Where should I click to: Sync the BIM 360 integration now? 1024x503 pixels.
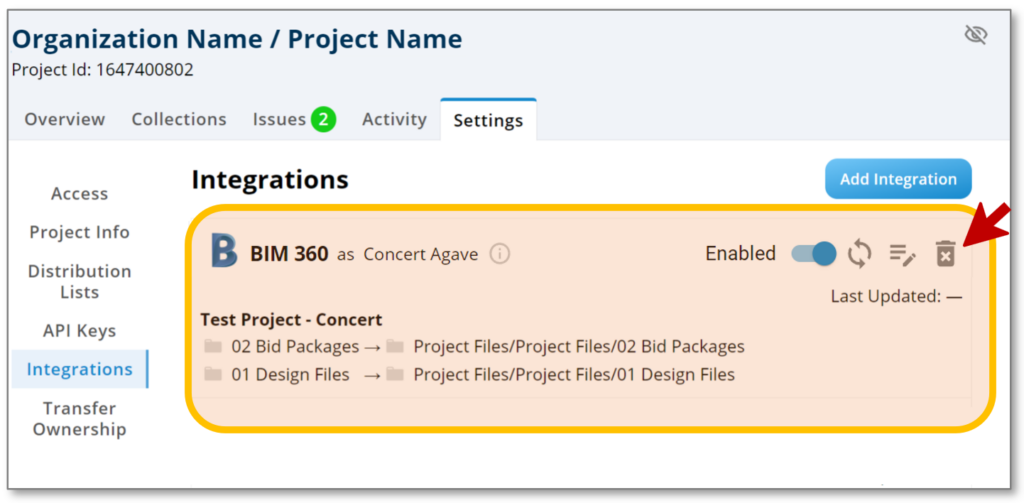859,254
